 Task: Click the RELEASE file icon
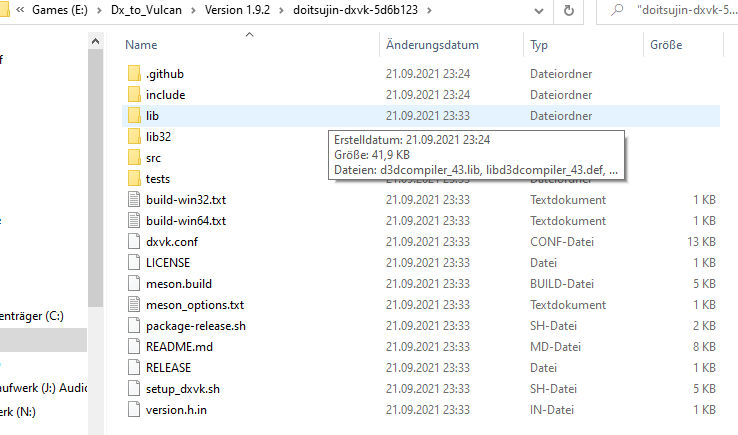pyautogui.click(x=134, y=368)
